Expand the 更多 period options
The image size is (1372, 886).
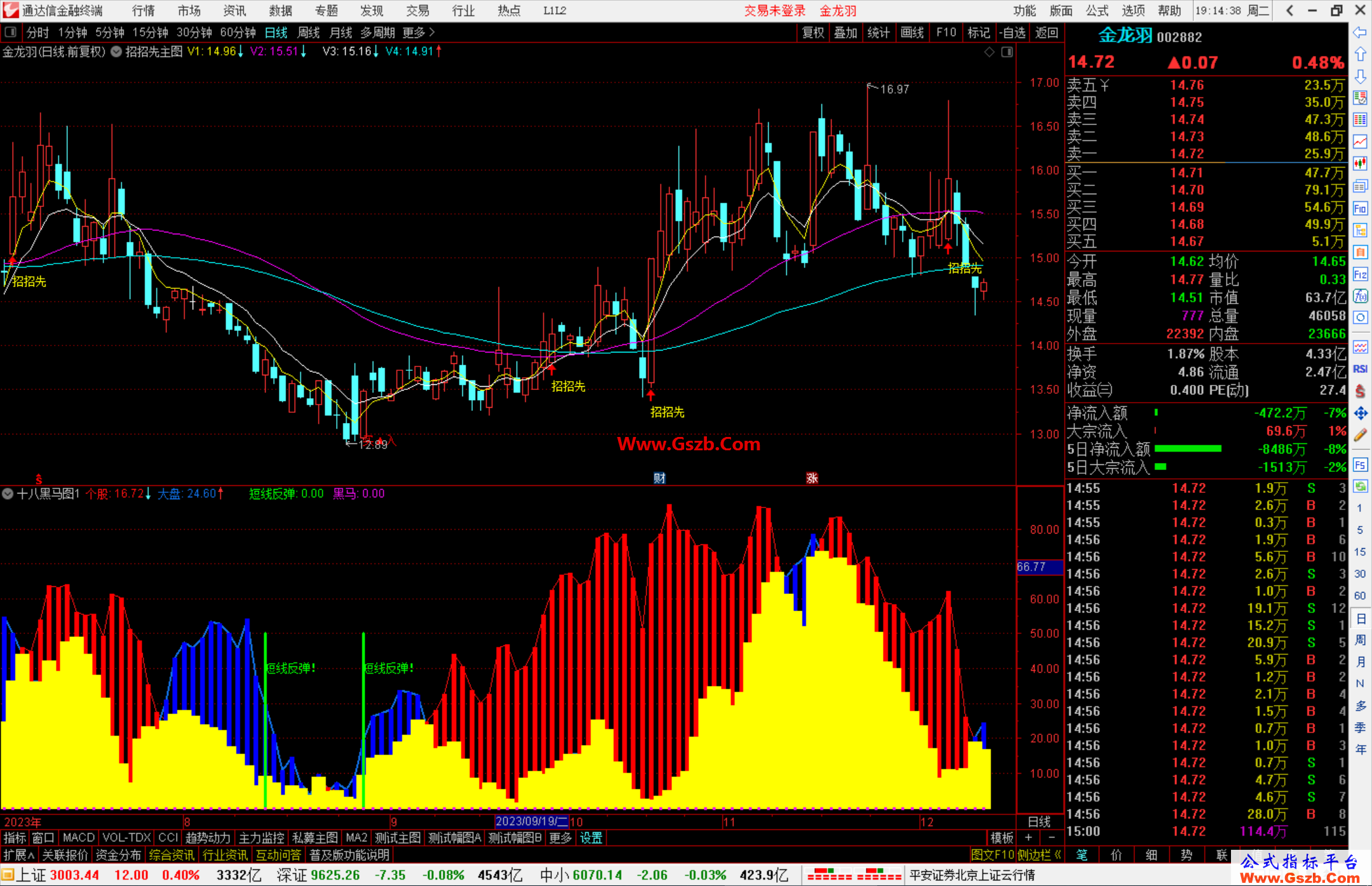(418, 32)
